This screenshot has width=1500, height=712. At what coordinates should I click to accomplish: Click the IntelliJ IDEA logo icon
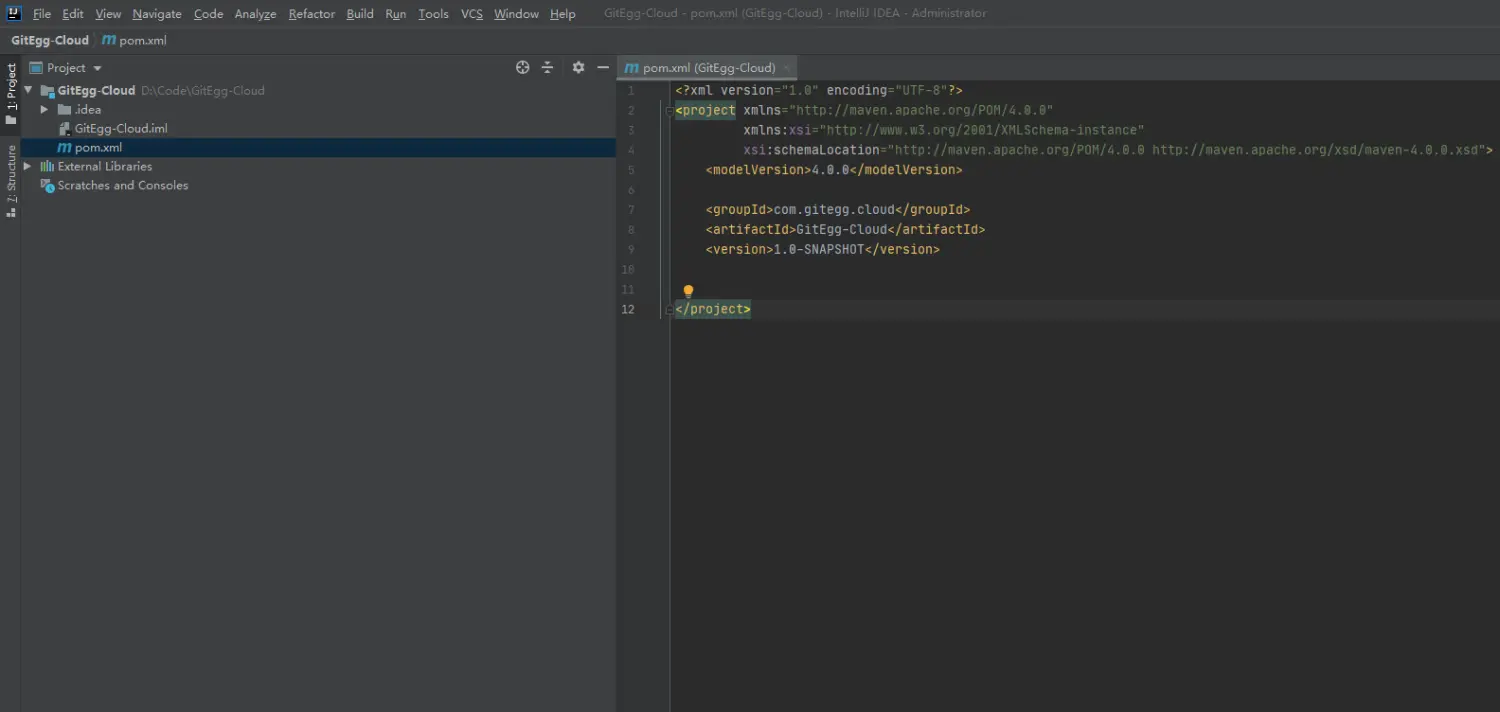click(x=14, y=13)
